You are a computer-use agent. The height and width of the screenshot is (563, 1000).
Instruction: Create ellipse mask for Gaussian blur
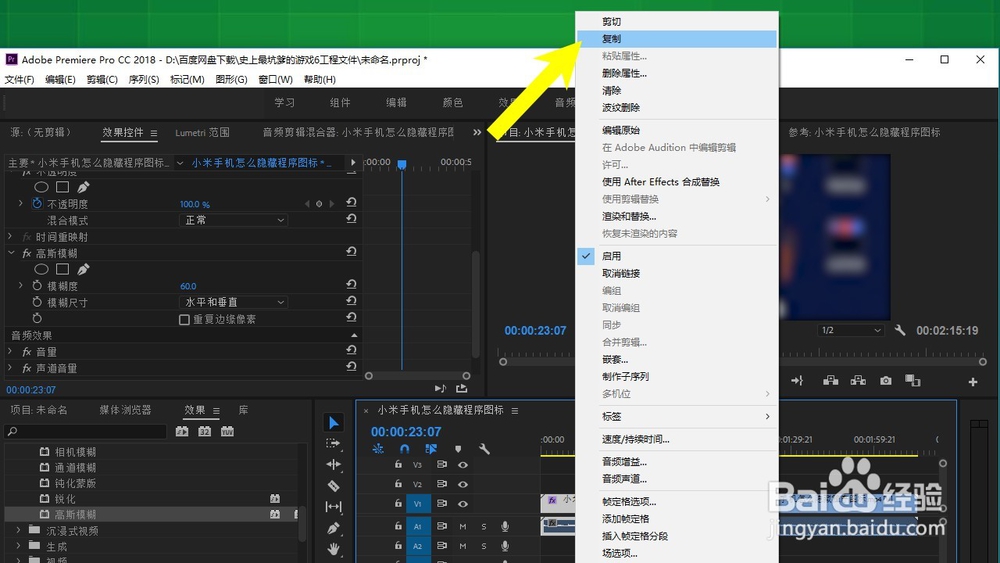[x=41, y=269]
